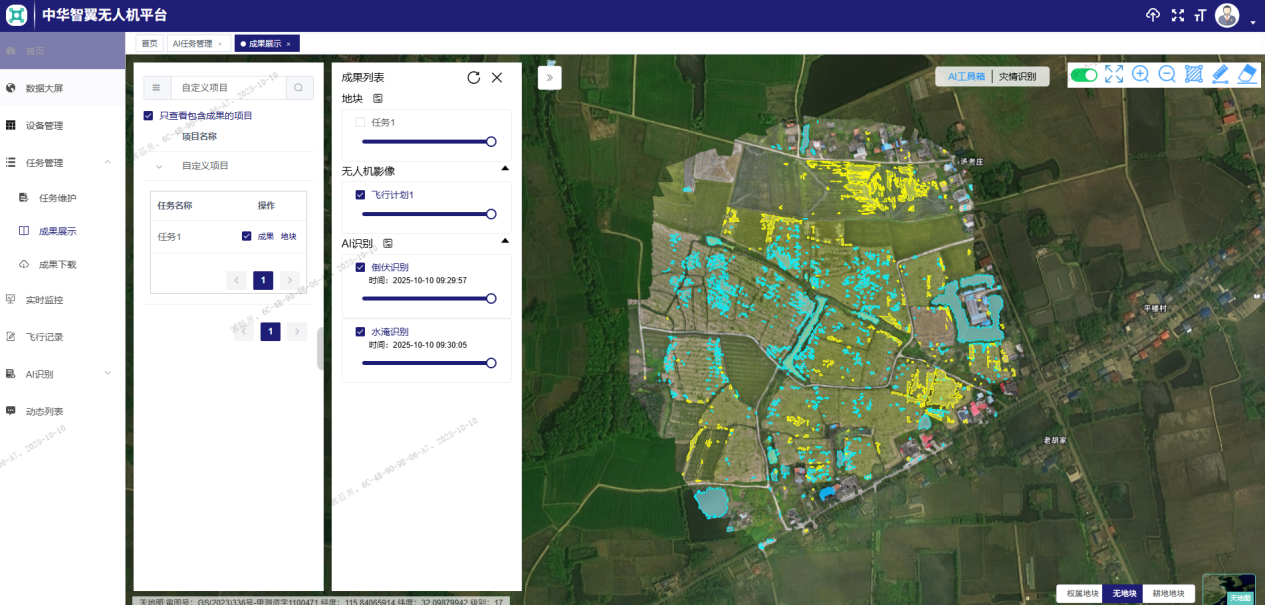Collapse the 自定义项目 tree row

point(158,166)
